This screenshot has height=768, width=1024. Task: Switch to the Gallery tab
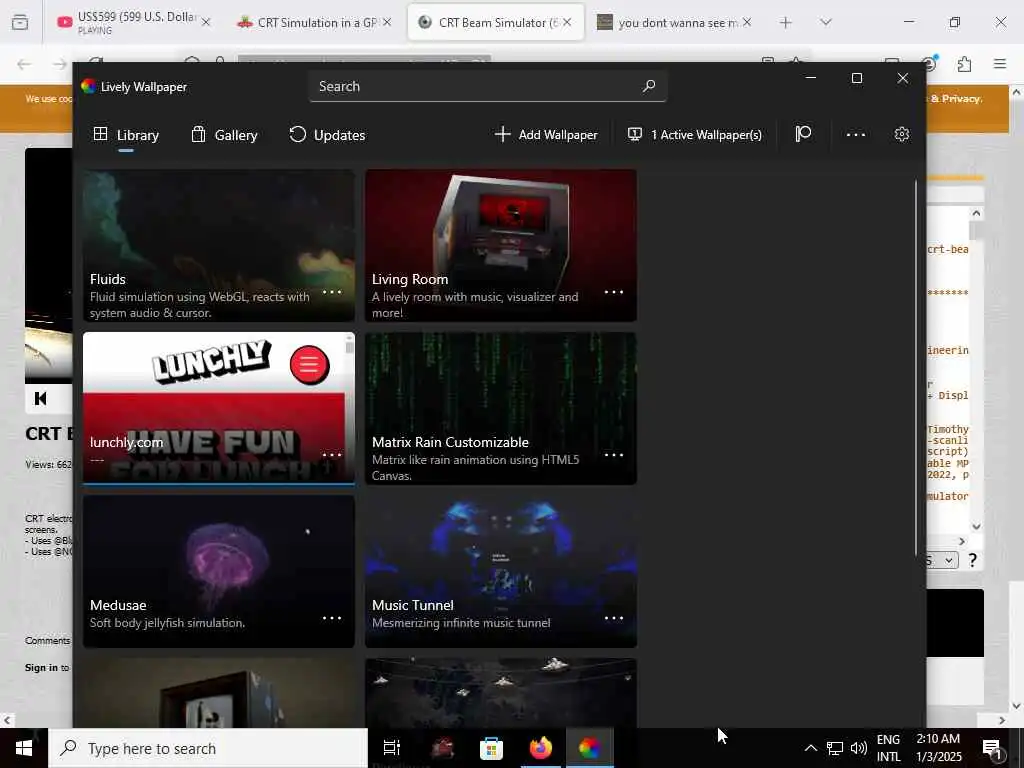pyautogui.click(x=224, y=135)
